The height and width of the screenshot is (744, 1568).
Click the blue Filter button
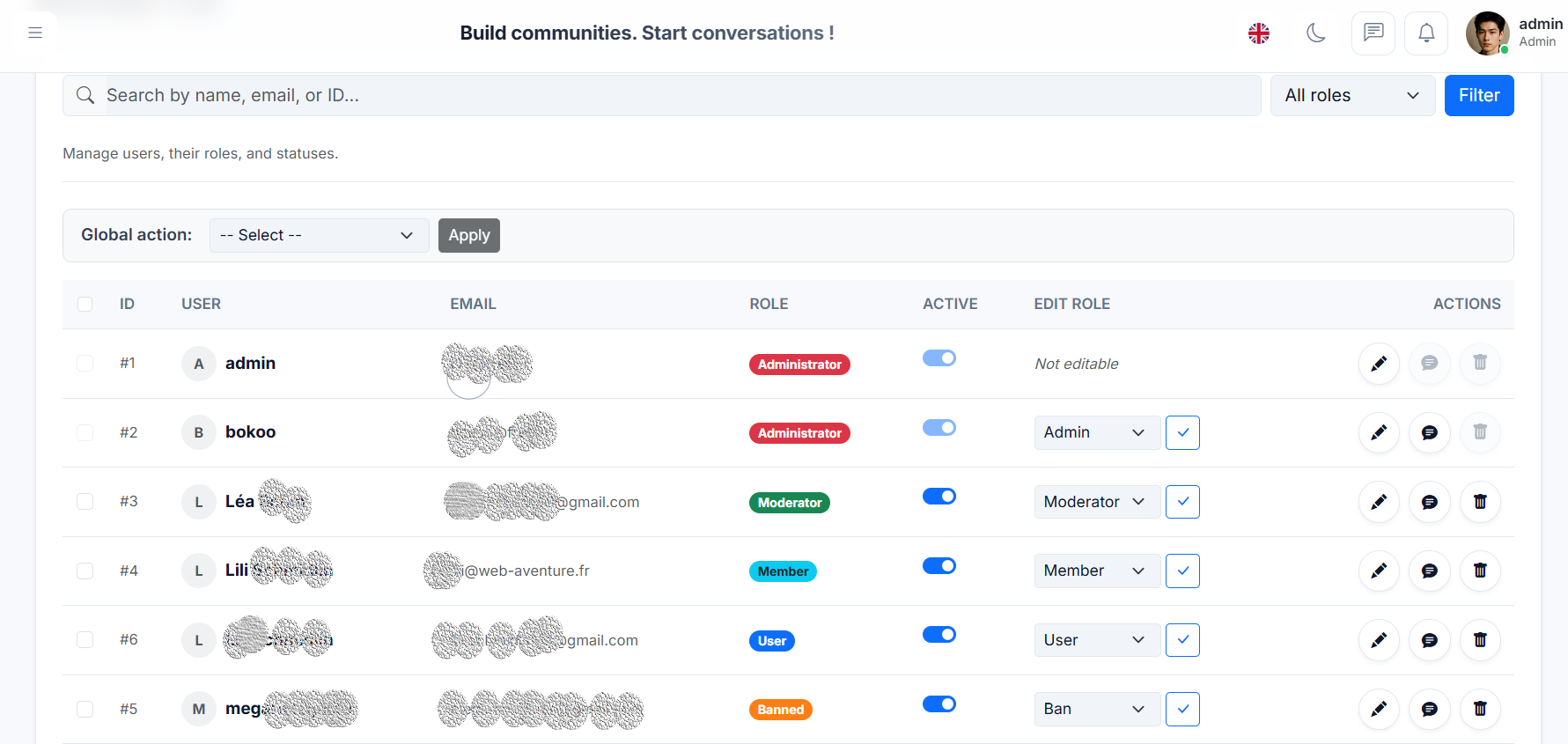click(x=1479, y=95)
